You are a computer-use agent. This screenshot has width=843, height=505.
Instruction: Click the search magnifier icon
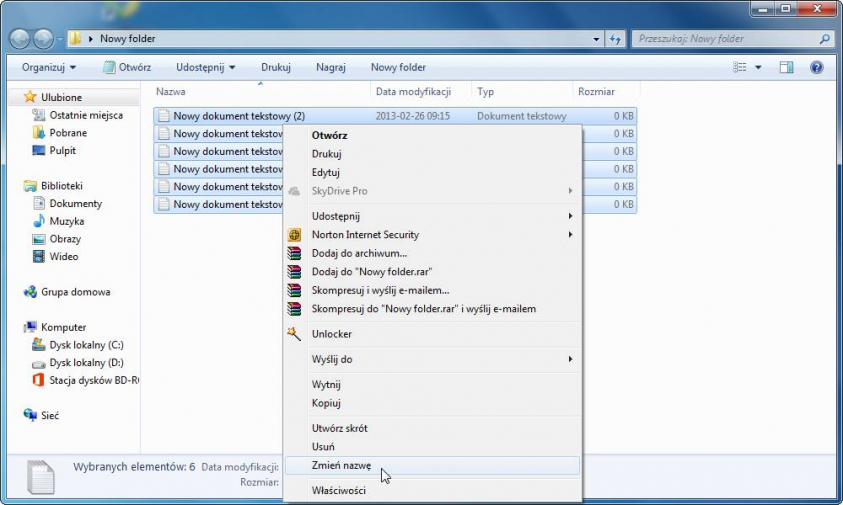pyautogui.click(x=824, y=39)
